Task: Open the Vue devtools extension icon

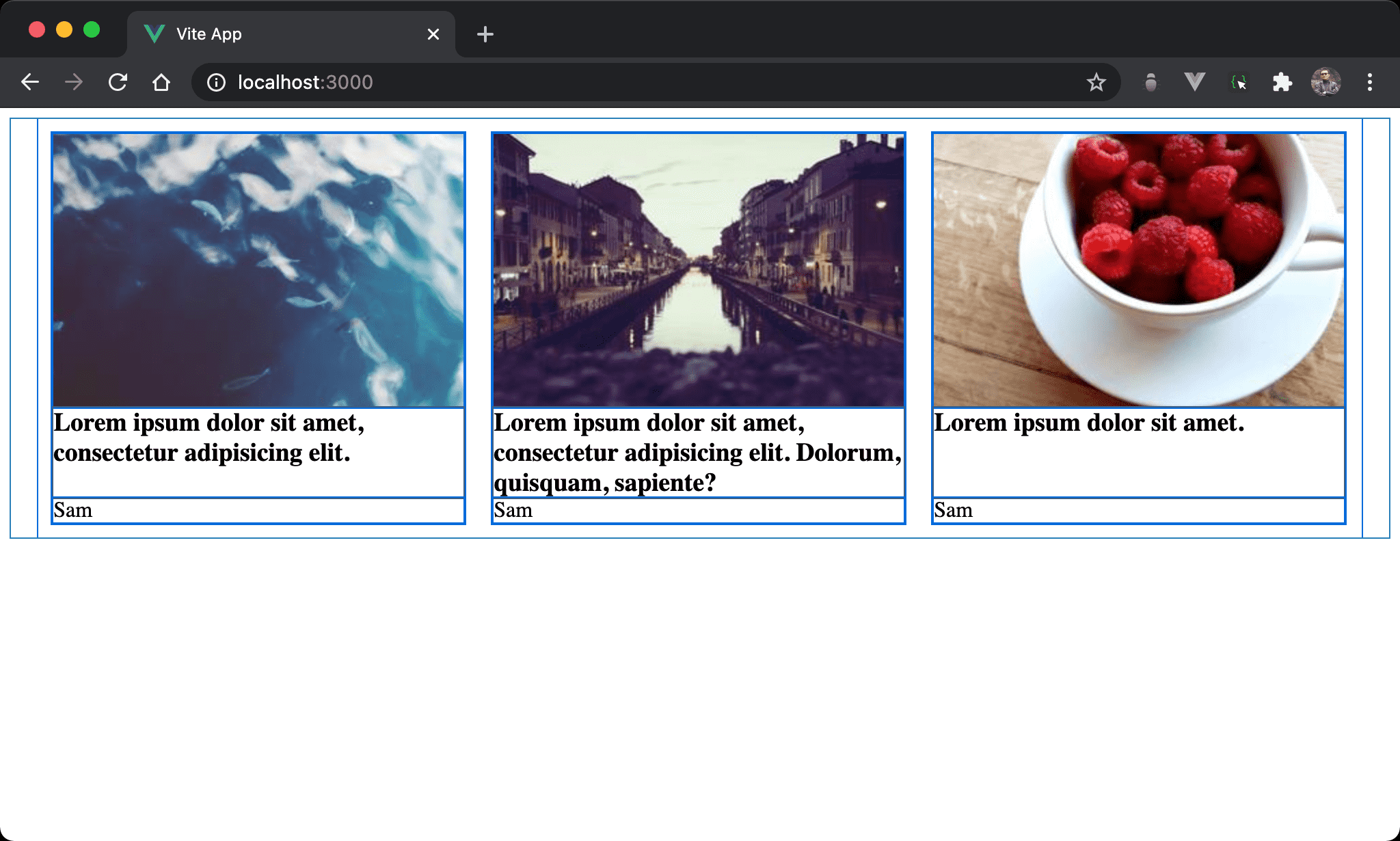Action: coord(1194,83)
